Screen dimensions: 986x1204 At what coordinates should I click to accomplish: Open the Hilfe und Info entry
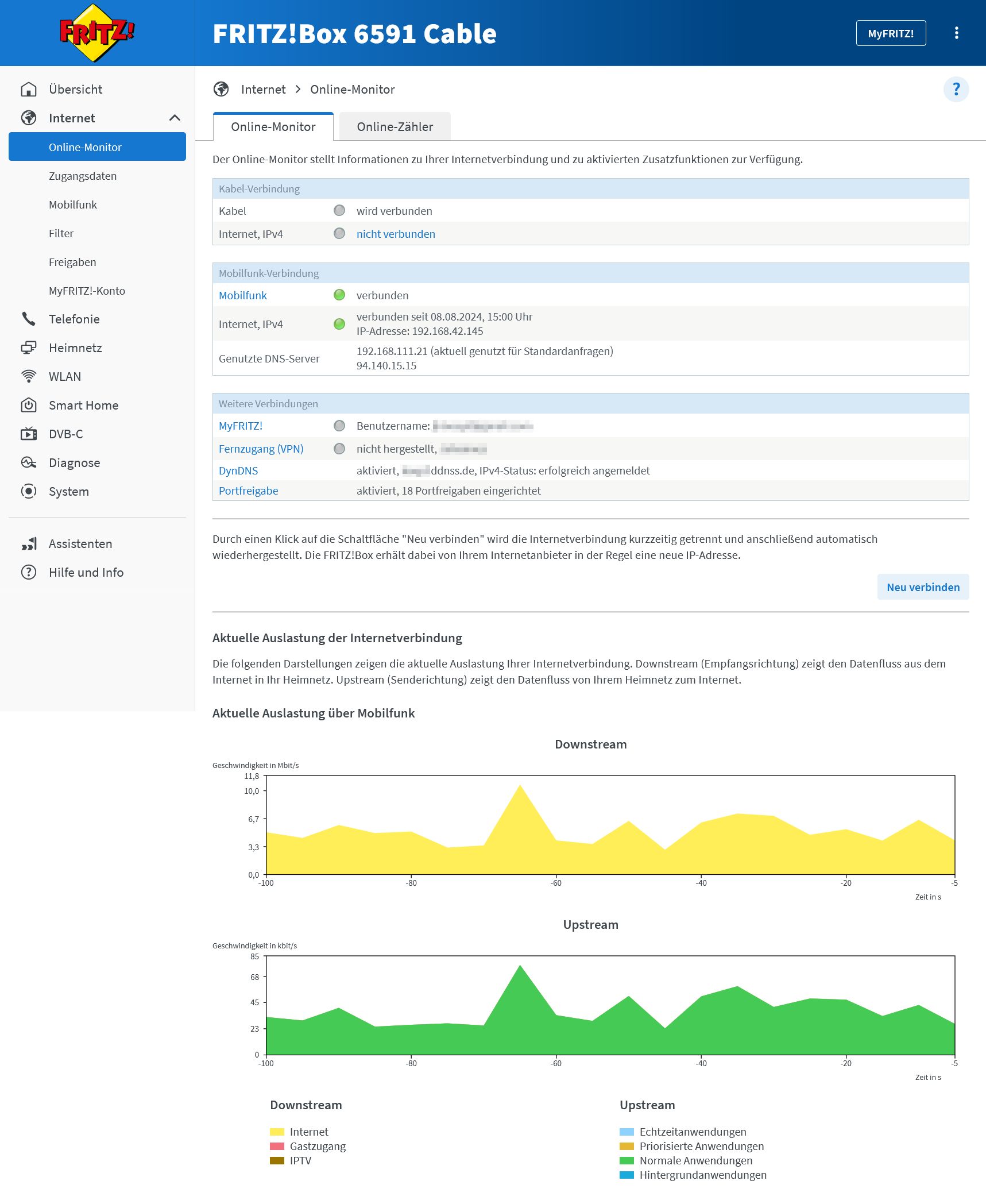(86, 572)
